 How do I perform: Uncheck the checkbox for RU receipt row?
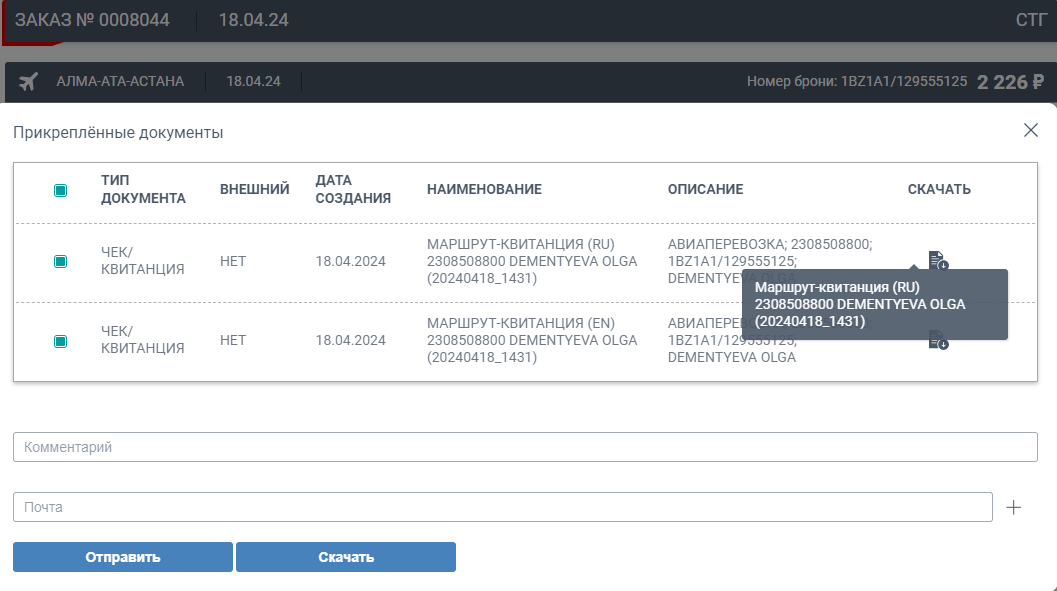click(60, 261)
